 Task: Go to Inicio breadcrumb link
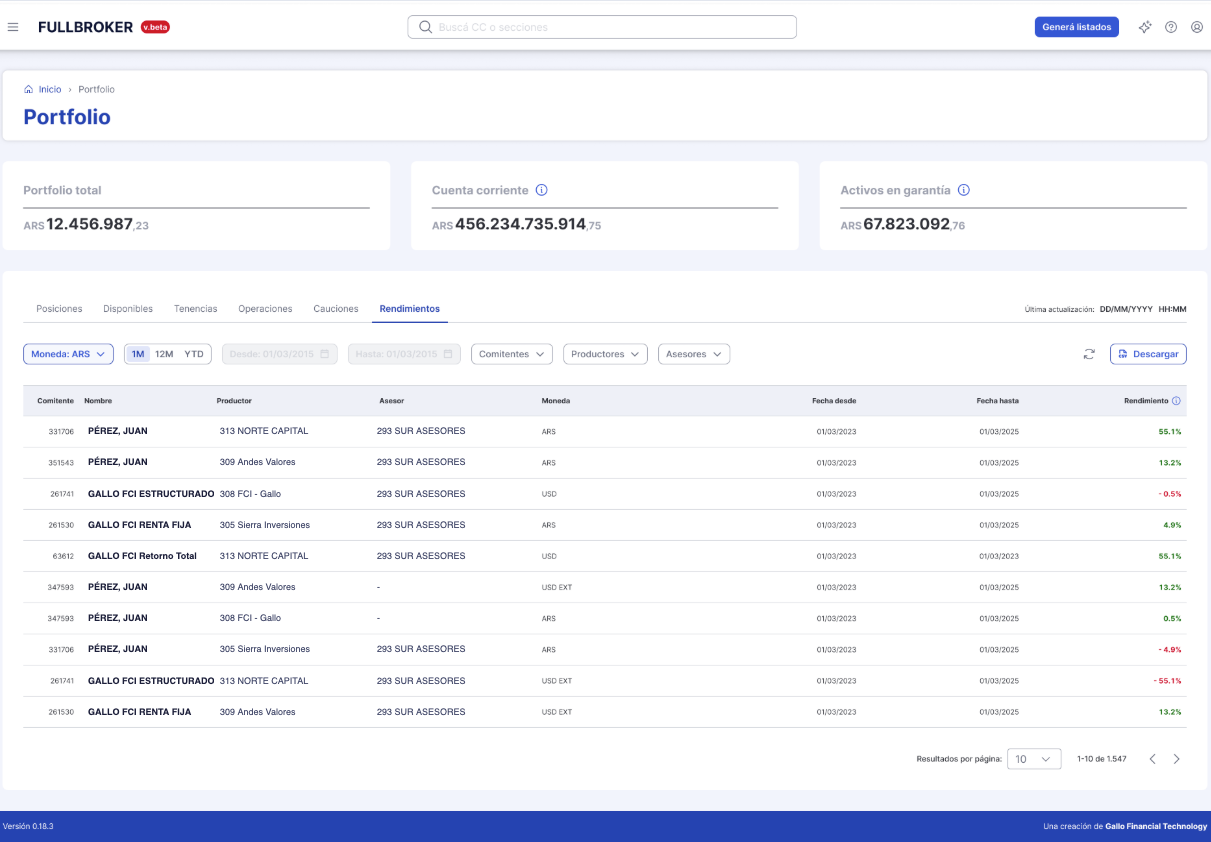(x=50, y=89)
